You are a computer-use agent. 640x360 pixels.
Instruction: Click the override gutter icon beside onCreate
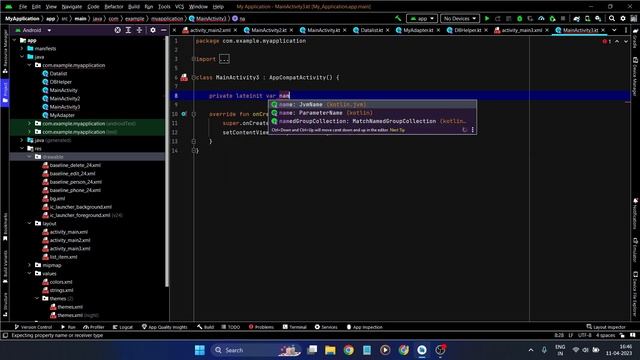184,114
